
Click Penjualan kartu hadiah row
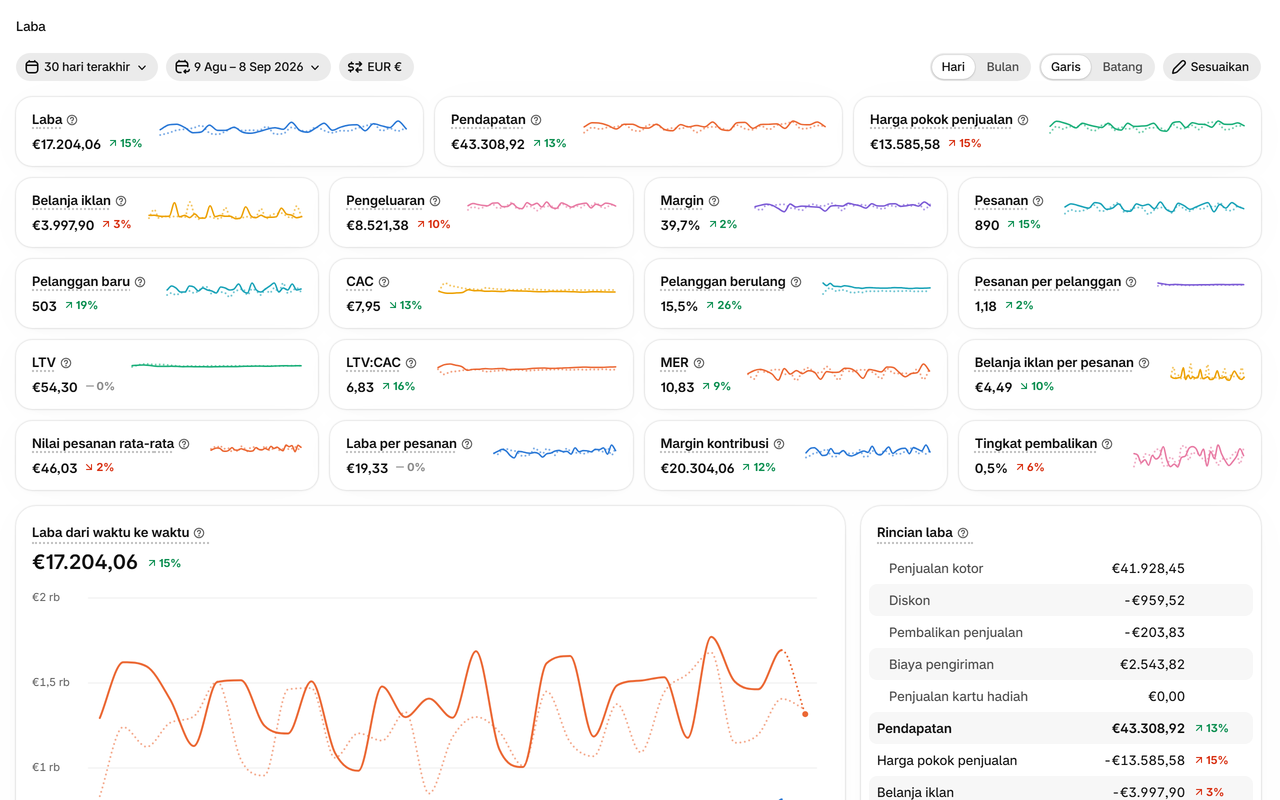[1061, 696]
